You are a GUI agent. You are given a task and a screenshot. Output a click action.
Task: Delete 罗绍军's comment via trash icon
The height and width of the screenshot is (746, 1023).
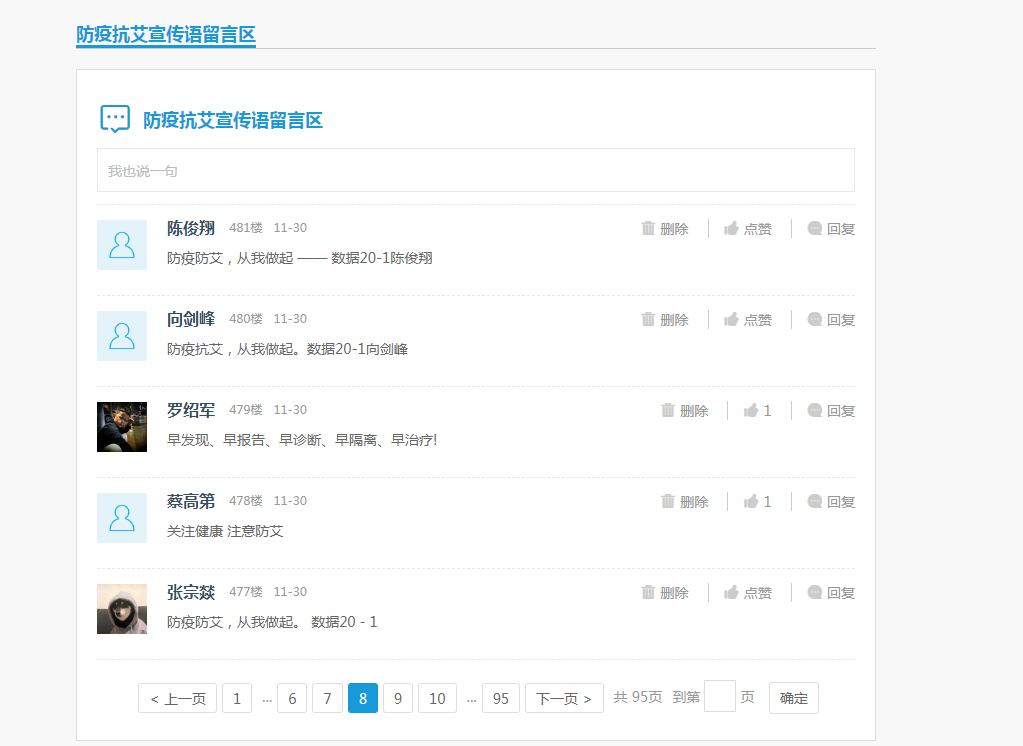coord(668,410)
